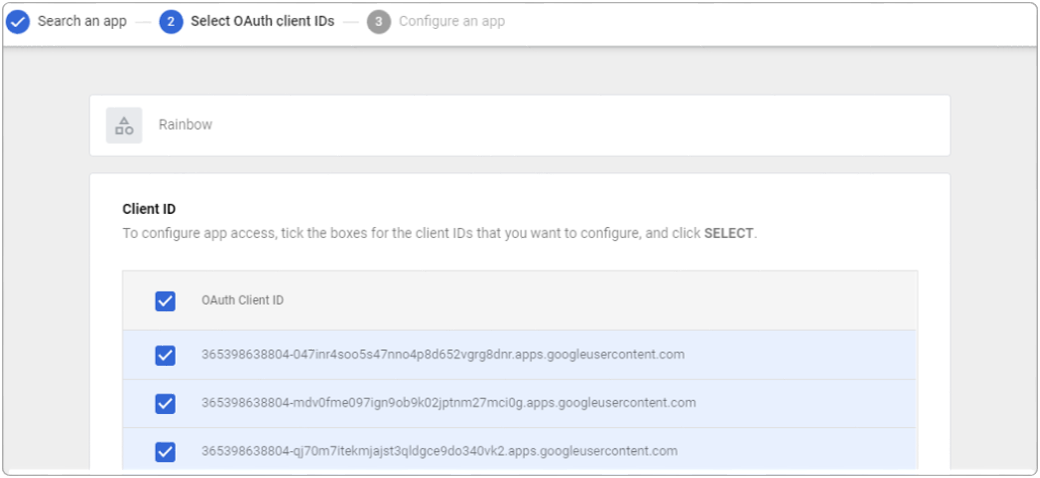1040x478 pixels.
Task: Click the Client ID section heading
Action: (149, 209)
